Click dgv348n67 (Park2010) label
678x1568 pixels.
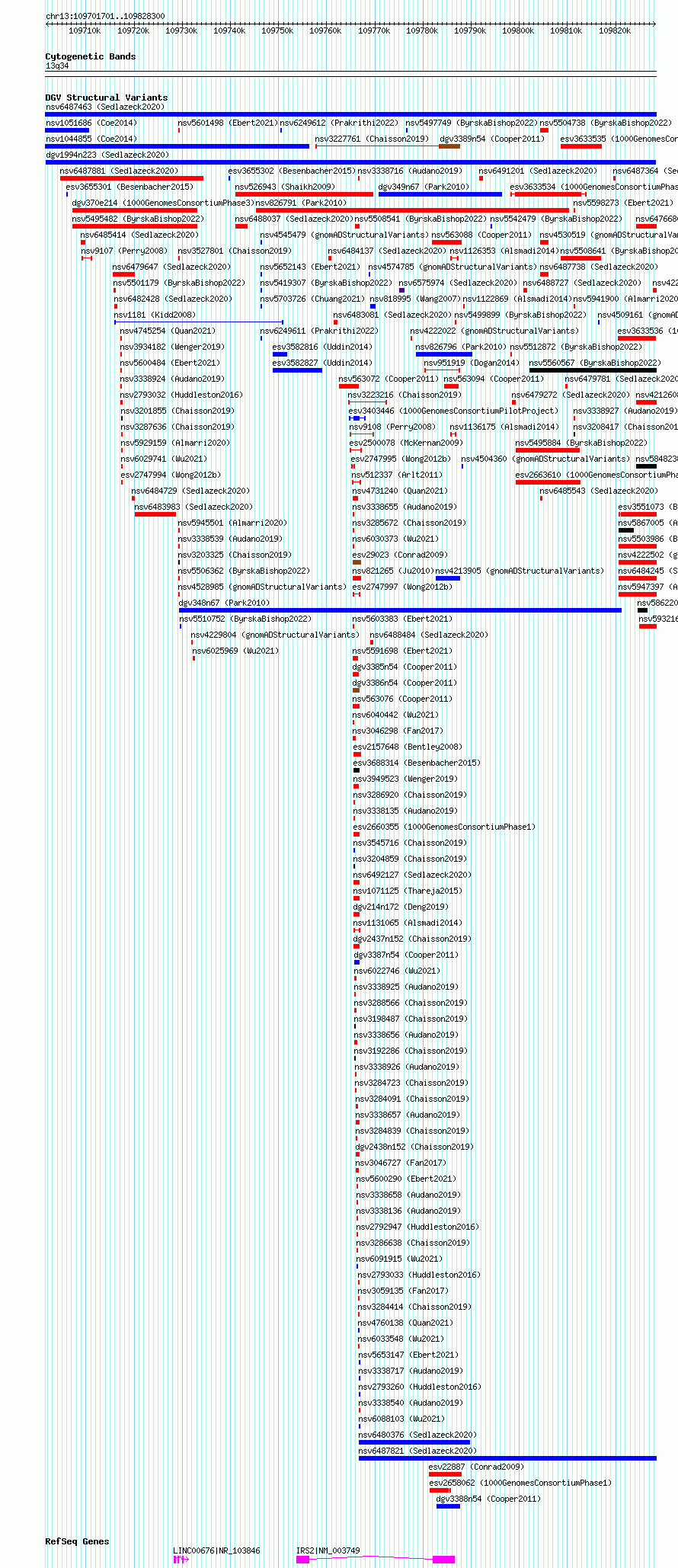pyautogui.click(x=224, y=603)
